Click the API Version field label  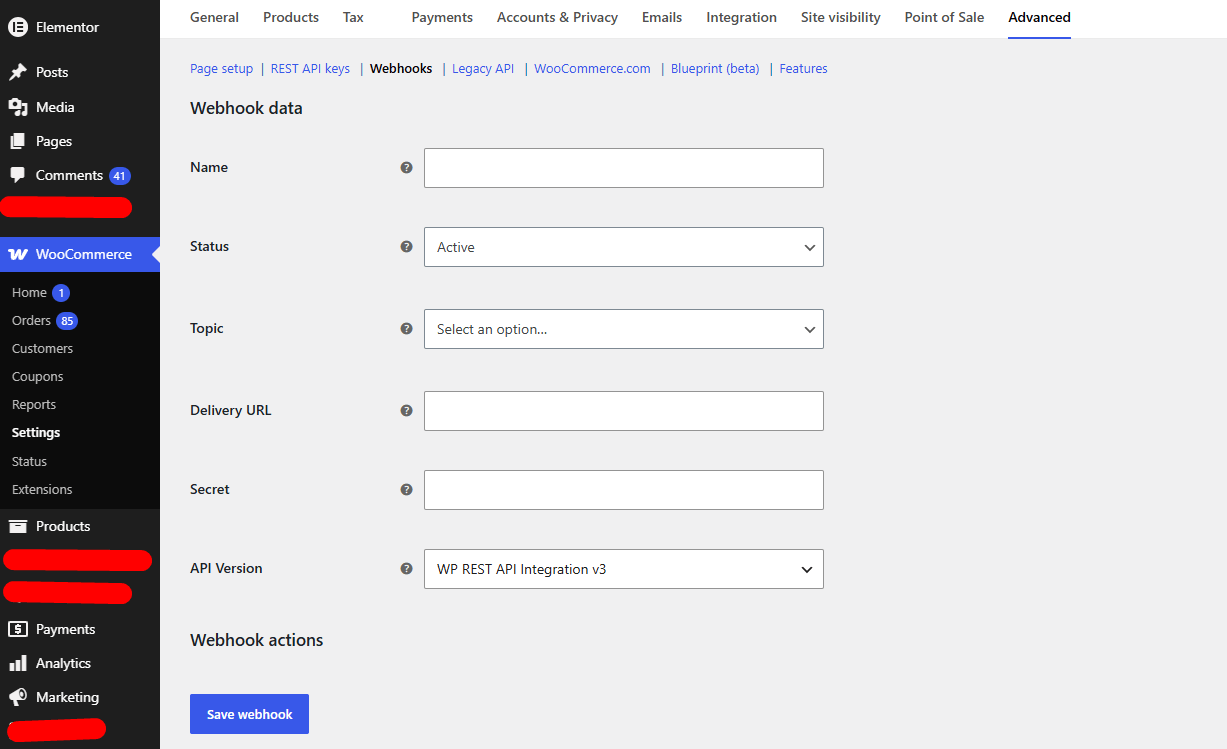point(226,568)
